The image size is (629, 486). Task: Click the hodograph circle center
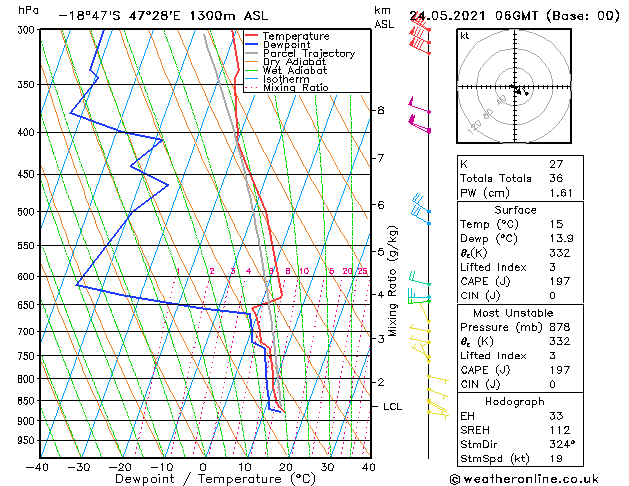(x=515, y=86)
